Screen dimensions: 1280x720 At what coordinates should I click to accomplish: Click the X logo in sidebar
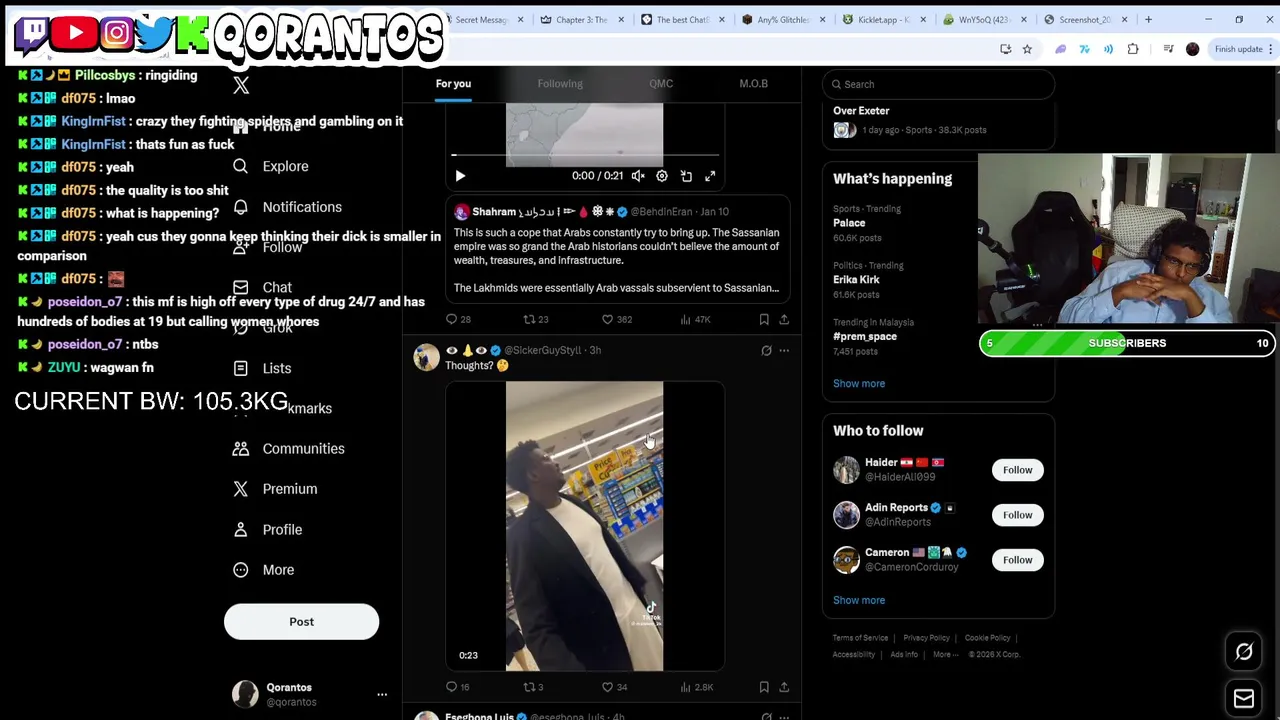click(x=241, y=86)
